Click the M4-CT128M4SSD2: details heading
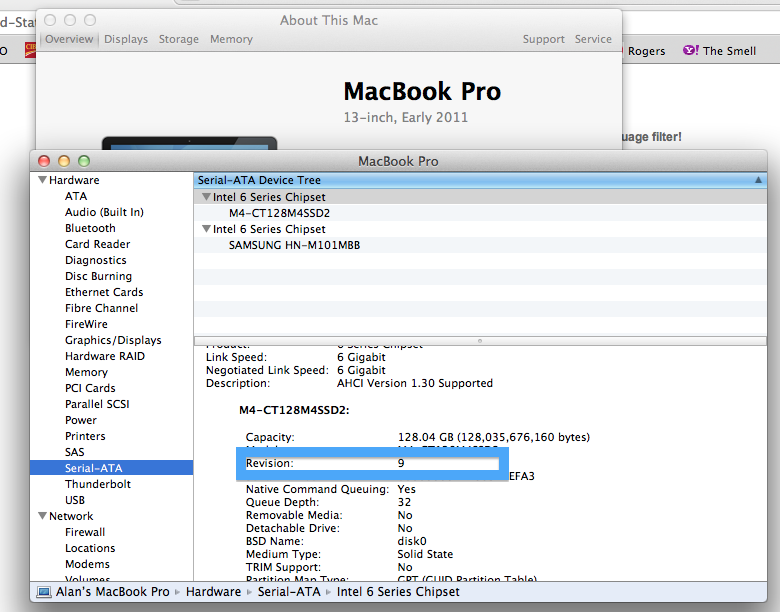This screenshot has width=780, height=612. click(x=294, y=410)
